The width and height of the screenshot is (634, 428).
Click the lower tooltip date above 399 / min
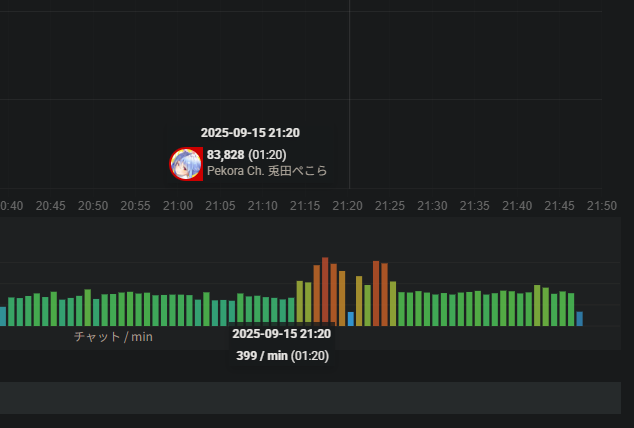[281, 334]
